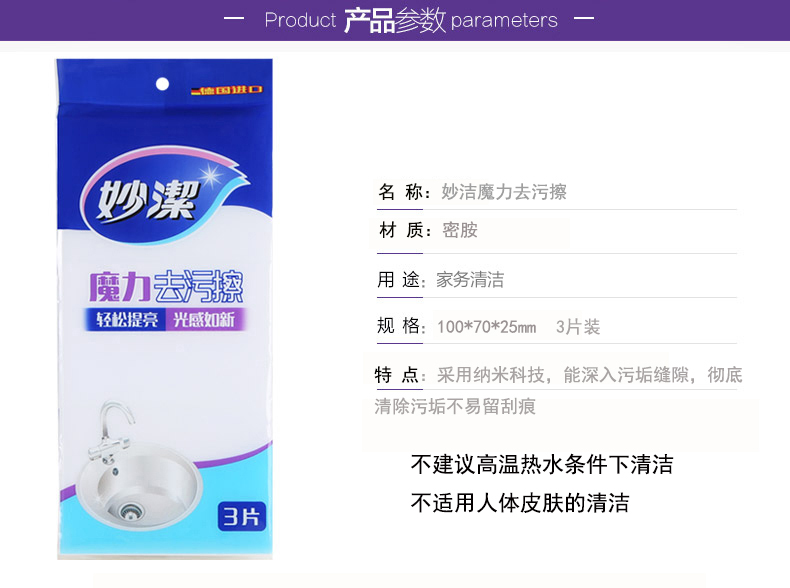This screenshot has width=790, height=588.
Task: Click the 产品参数 header title
Action: tap(394, 21)
